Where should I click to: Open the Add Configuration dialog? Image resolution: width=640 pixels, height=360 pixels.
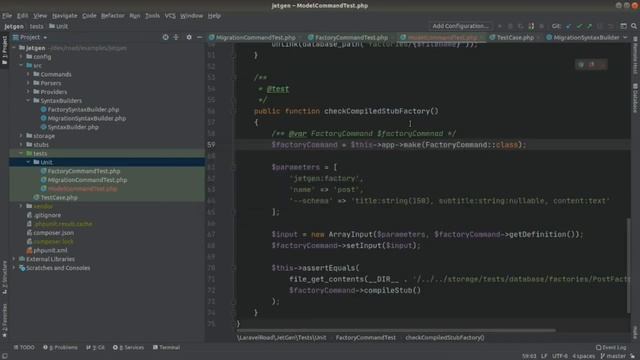click(460, 26)
